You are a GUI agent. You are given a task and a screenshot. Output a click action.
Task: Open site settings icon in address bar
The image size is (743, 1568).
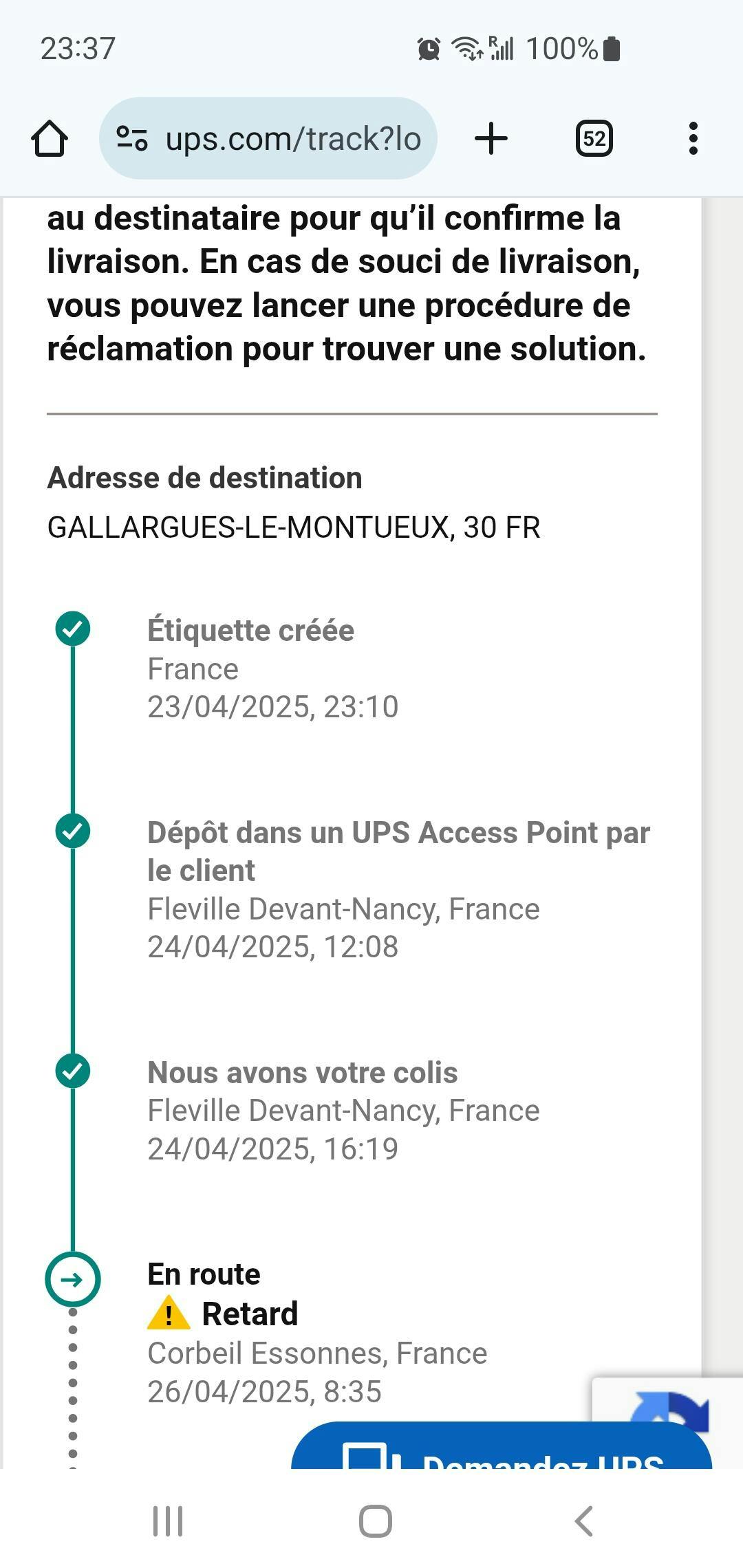[131, 138]
